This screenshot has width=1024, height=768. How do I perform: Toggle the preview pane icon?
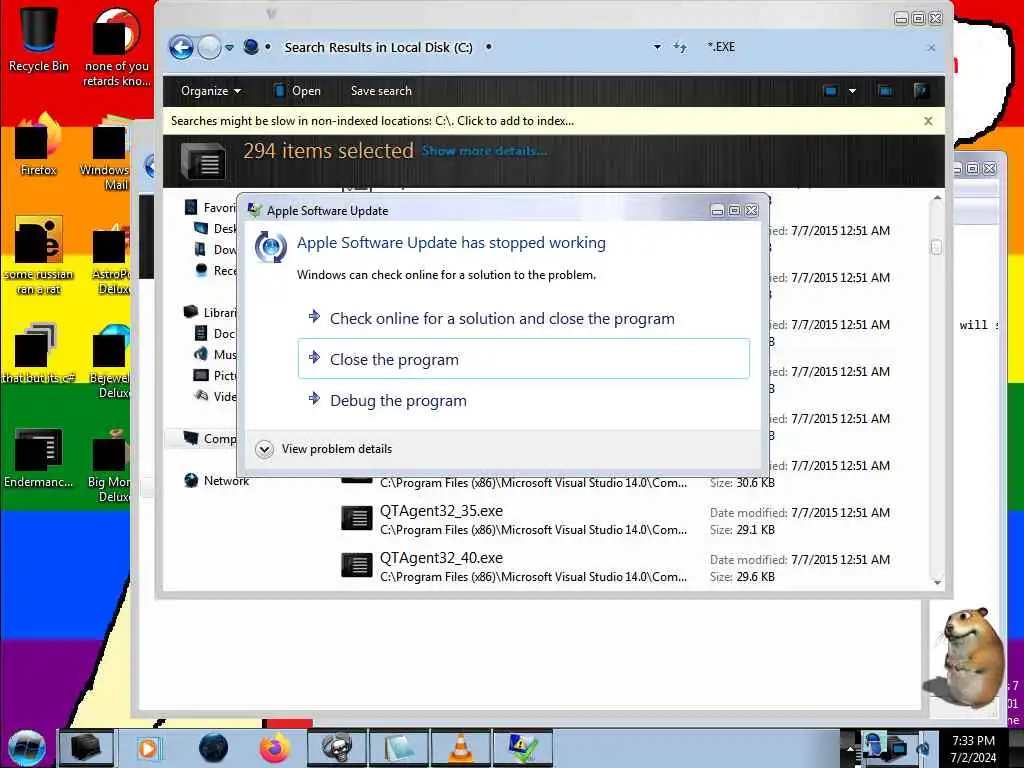point(886,91)
